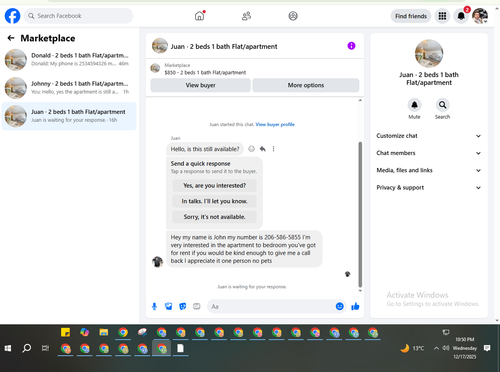Open Johnny's apartment conversation

pyautogui.click(x=69, y=88)
